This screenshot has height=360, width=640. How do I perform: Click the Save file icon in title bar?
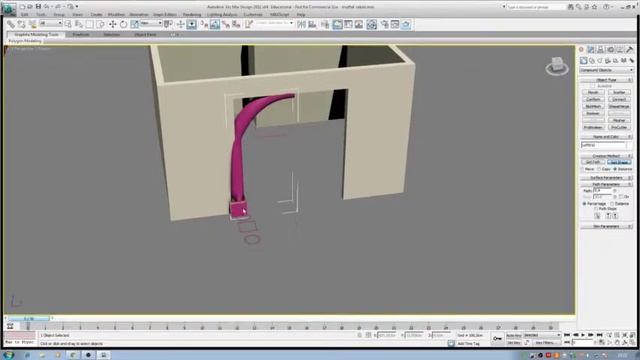(38, 7)
